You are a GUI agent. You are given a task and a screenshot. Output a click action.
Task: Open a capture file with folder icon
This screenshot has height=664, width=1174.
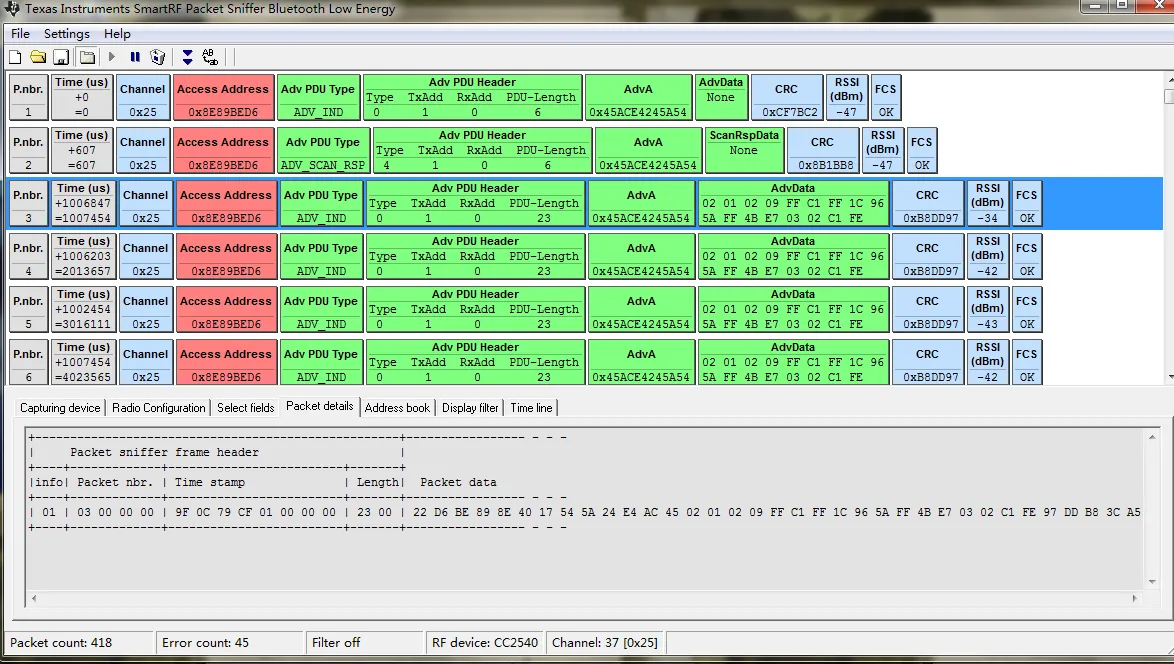38,57
